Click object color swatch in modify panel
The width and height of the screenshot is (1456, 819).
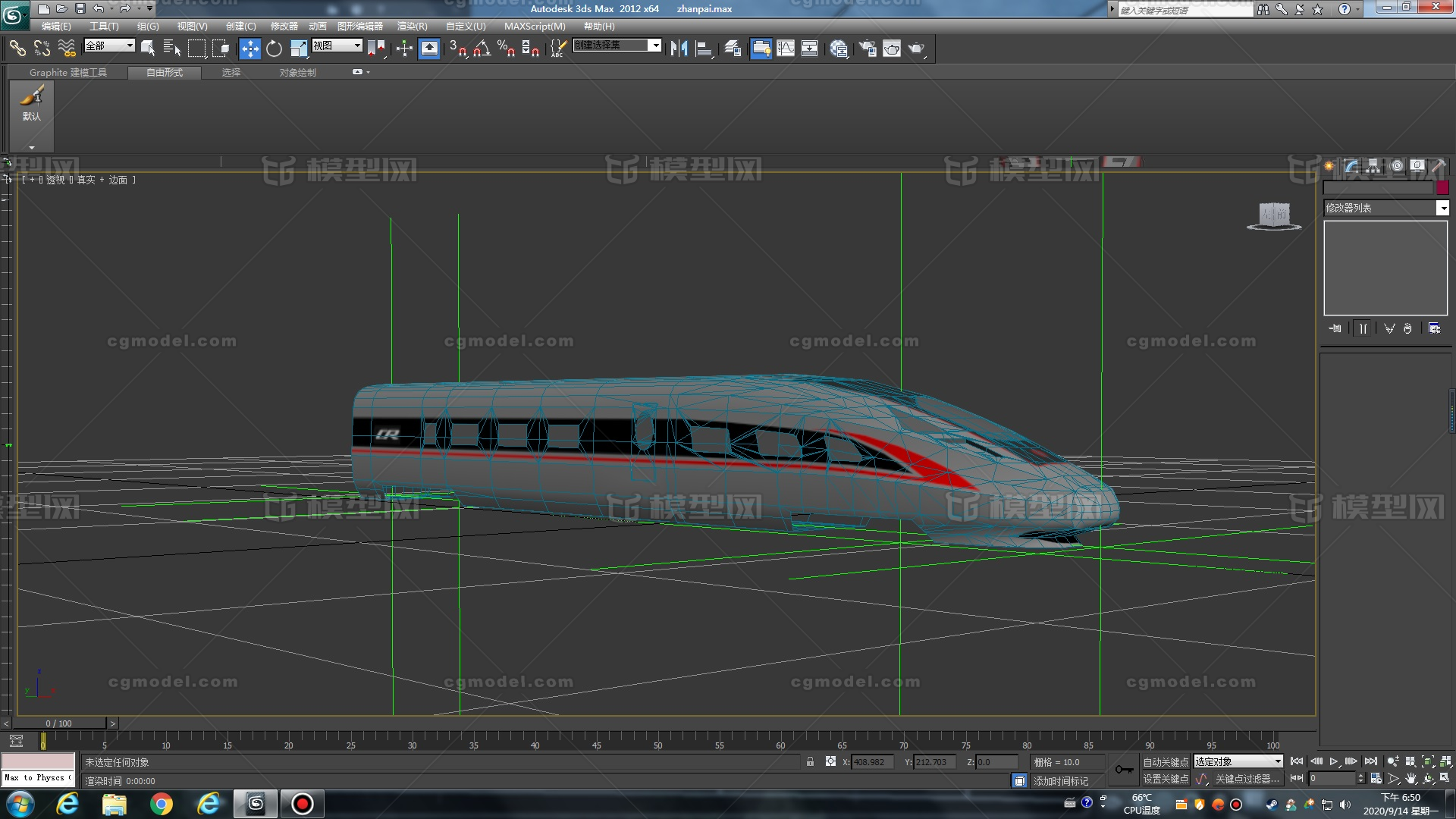[x=1442, y=187]
